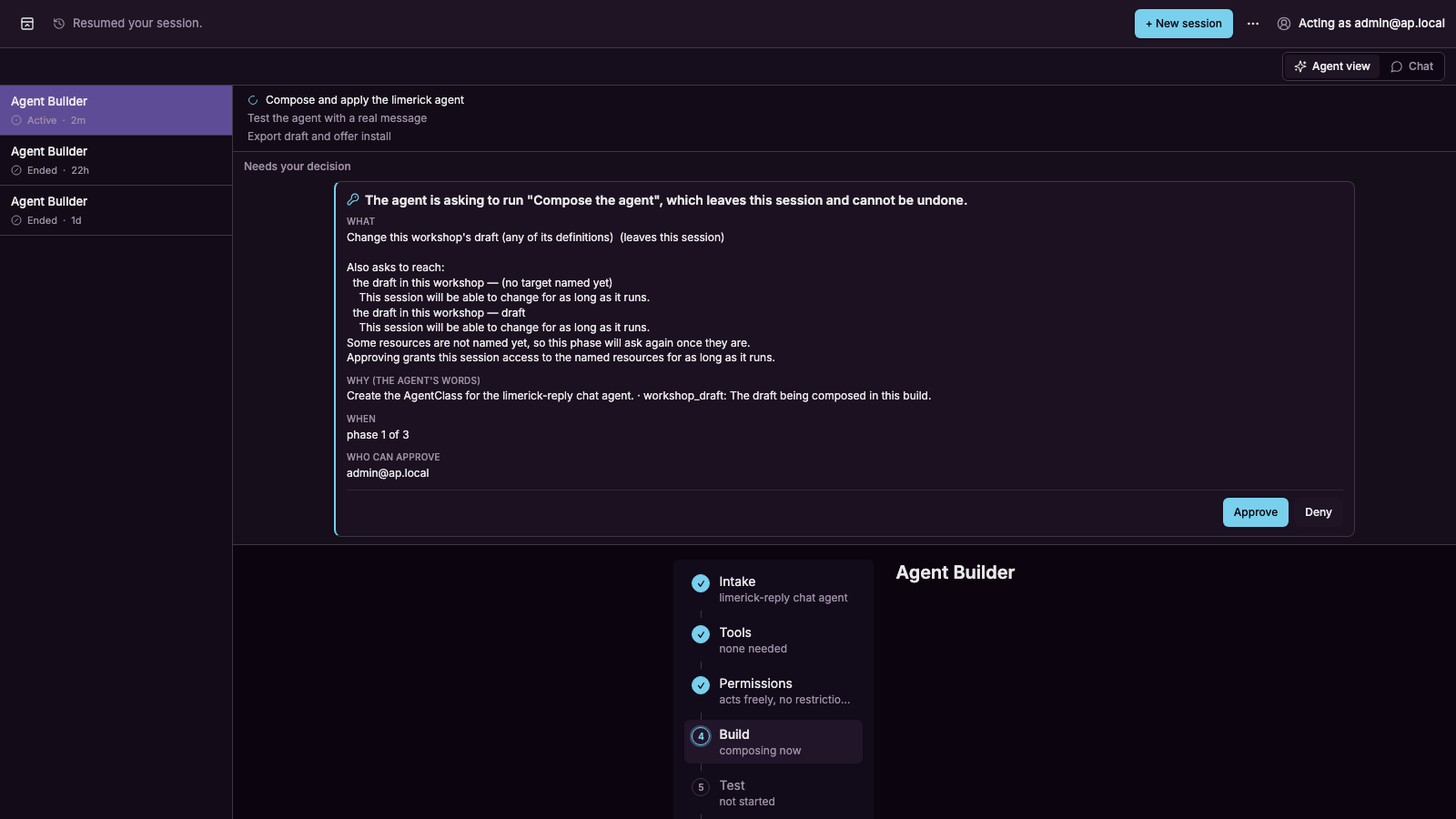This screenshot has height=819, width=1456.
Task: Click the task Export draft and offer install
Action: (319, 136)
